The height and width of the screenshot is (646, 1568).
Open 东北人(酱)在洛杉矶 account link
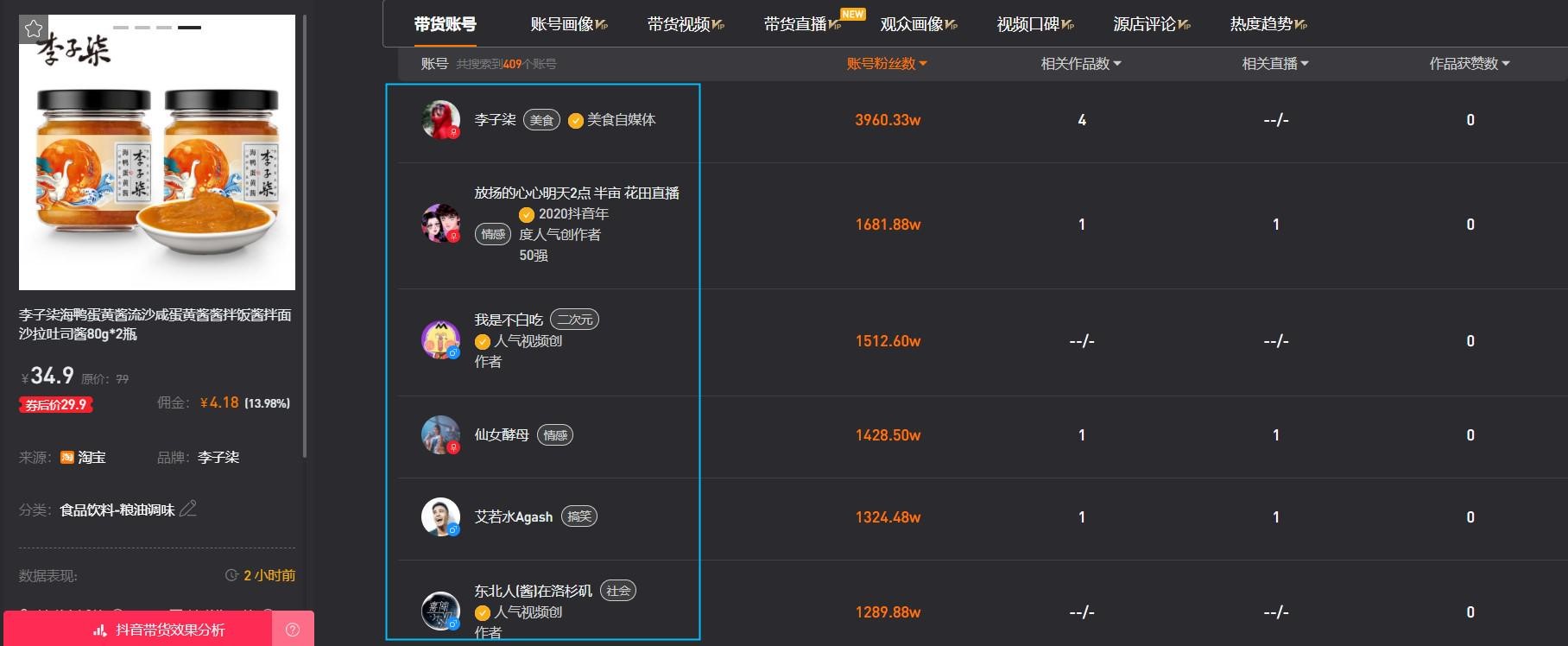pyautogui.click(x=533, y=592)
